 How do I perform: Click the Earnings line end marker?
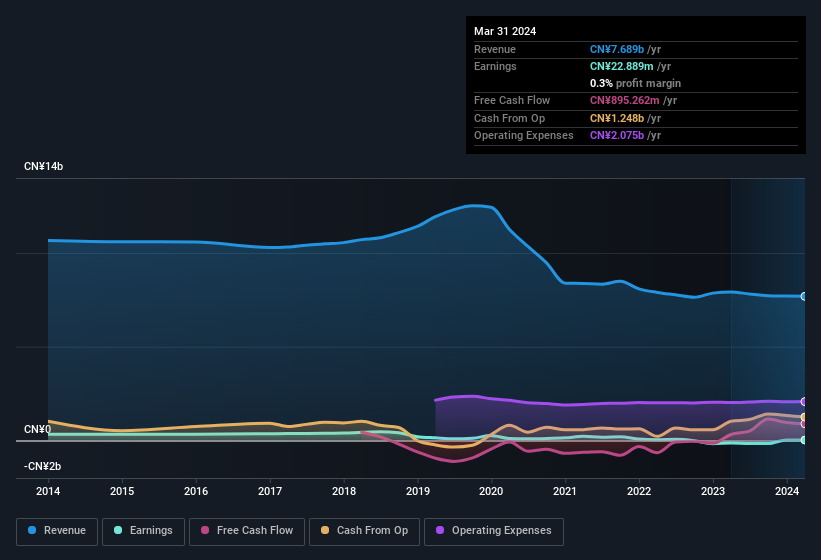coord(804,440)
